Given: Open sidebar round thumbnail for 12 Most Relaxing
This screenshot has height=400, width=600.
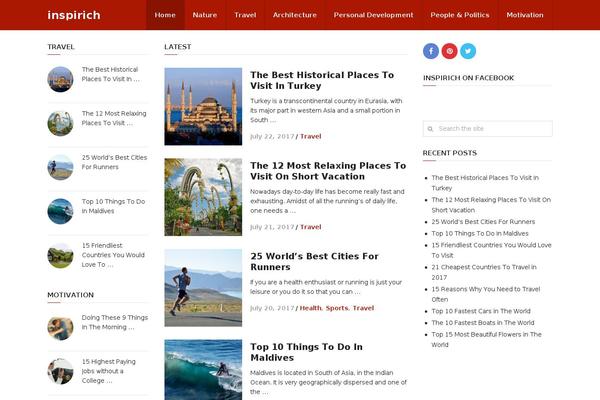Looking at the screenshot, I should [x=60, y=123].
